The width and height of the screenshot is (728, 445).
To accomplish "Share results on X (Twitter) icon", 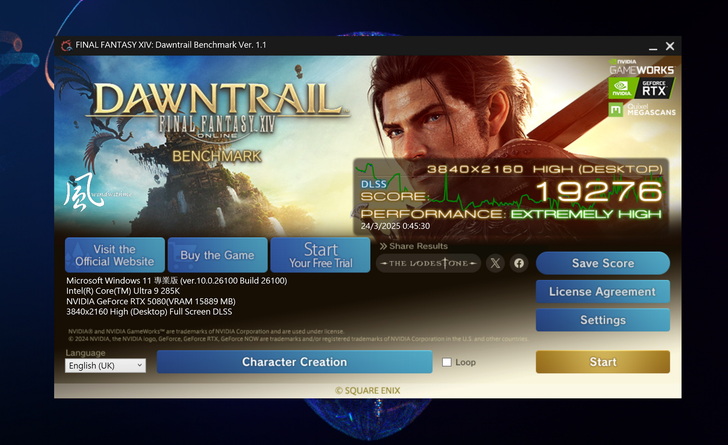I will pos(495,263).
